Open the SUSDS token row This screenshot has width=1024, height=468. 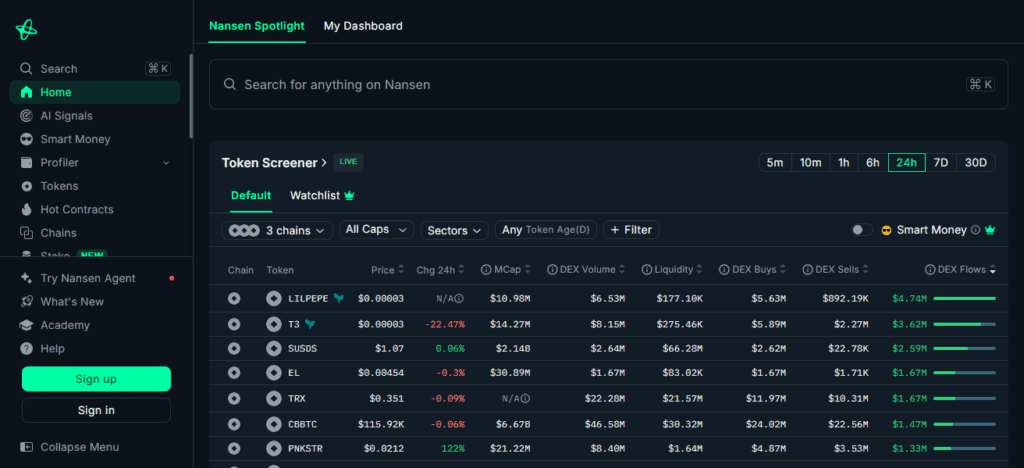[608, 349]
